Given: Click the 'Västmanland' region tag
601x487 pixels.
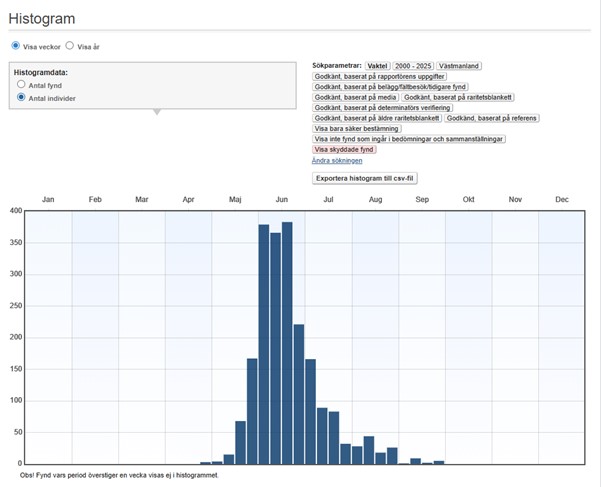Looking at the screenshot, I should coord(459,66).
